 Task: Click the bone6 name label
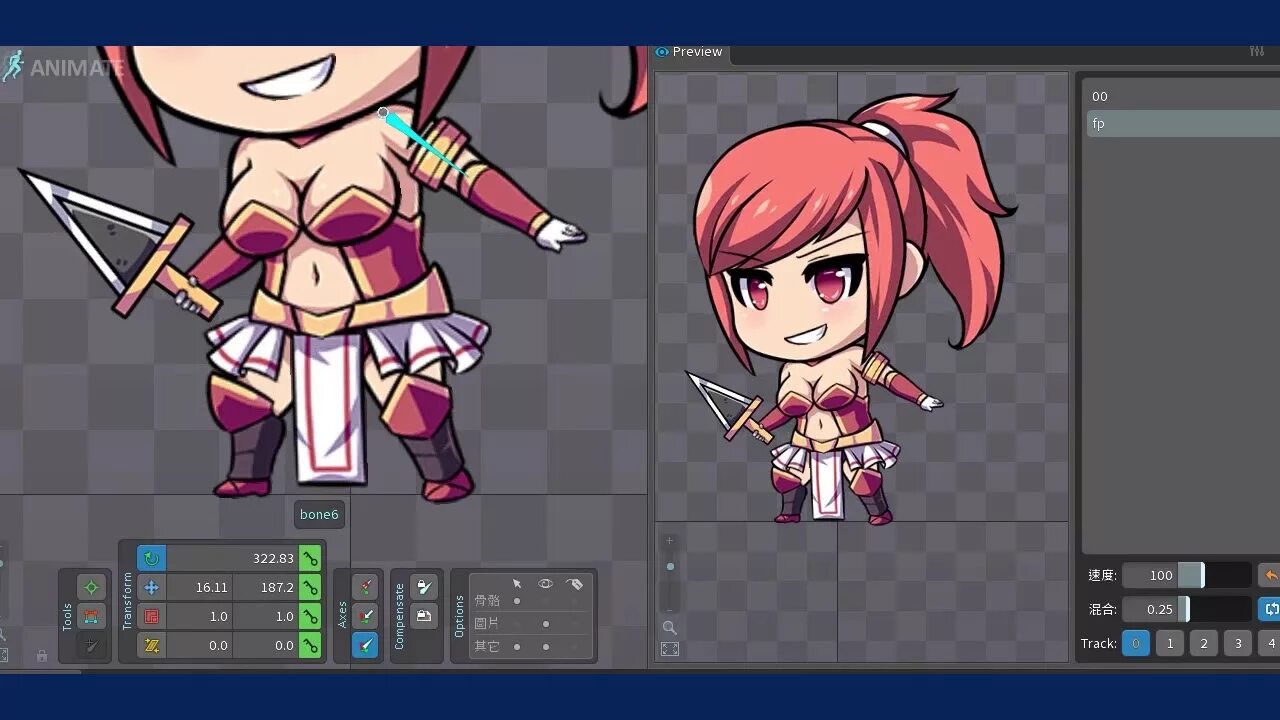coord(319,514)
